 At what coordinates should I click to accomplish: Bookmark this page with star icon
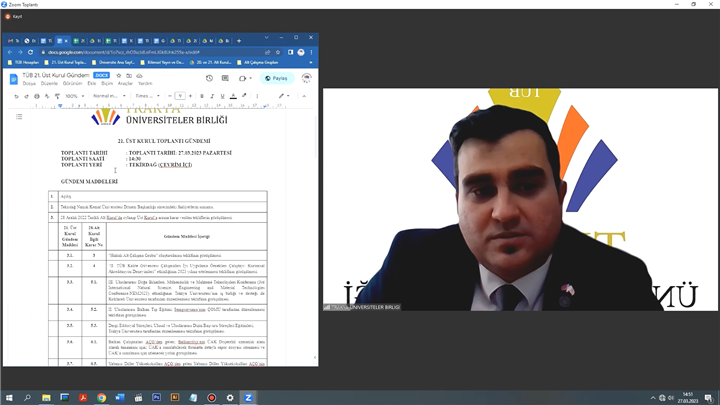tap(277, 52)
